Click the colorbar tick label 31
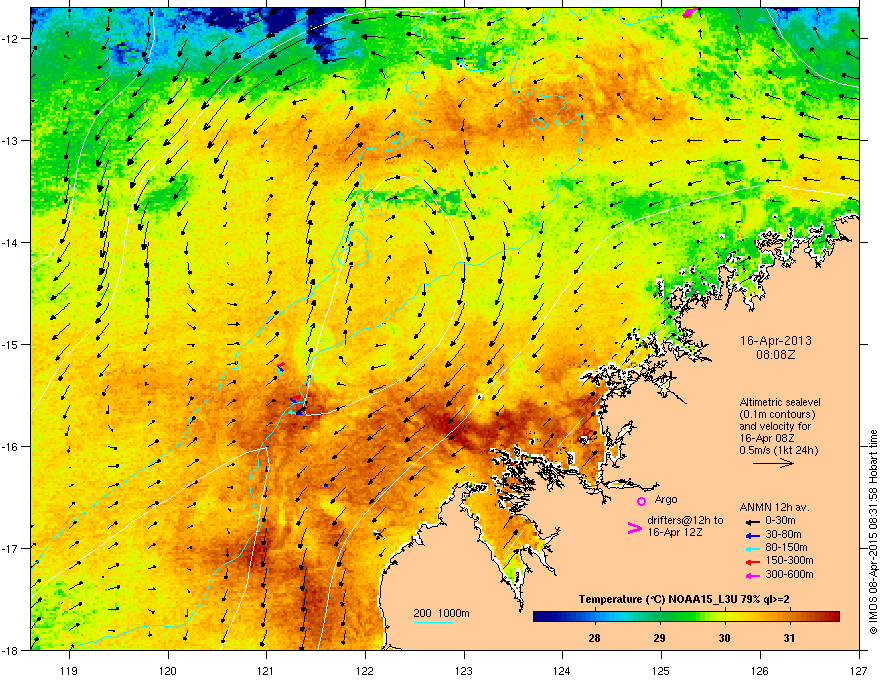880x680 pixels. point(790,638)
